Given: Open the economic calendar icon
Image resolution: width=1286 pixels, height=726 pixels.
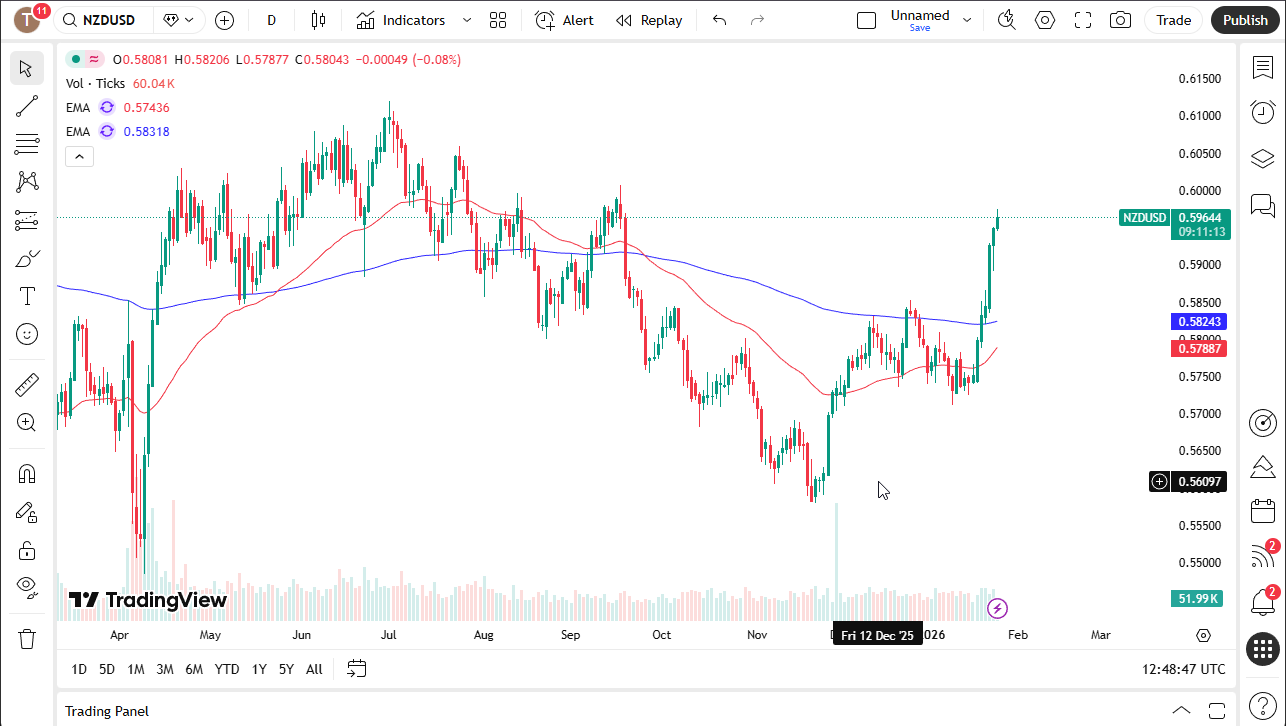Looking at the screenshot, I should [1263, 511].
